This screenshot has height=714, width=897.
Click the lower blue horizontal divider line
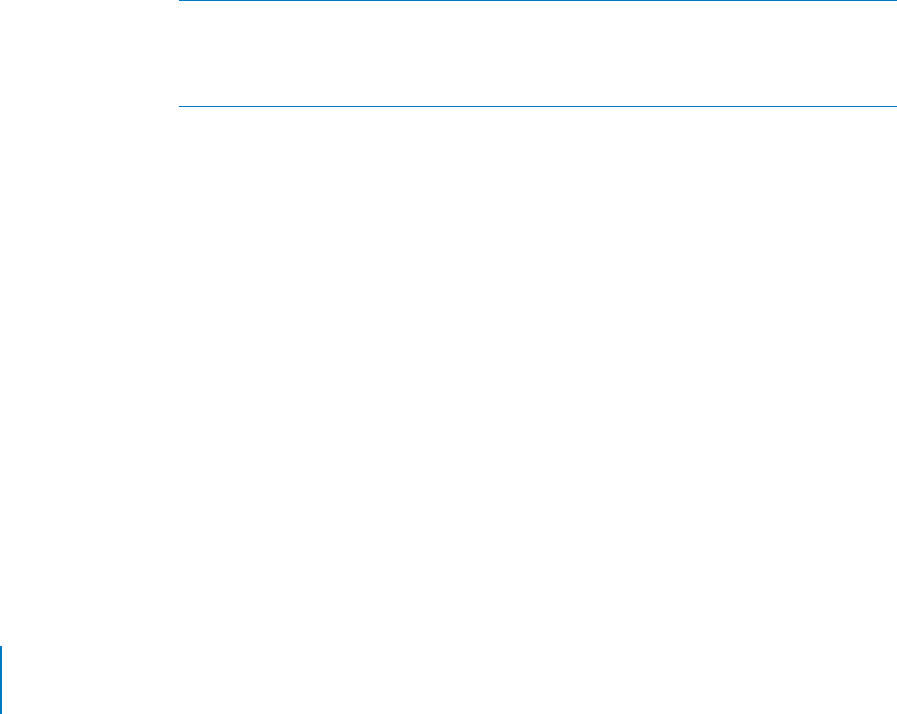point(538,106)
